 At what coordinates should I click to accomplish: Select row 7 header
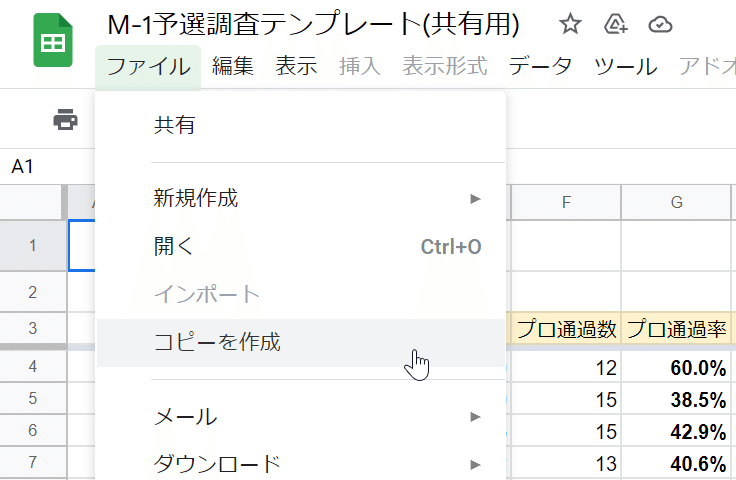pos(33,462)
